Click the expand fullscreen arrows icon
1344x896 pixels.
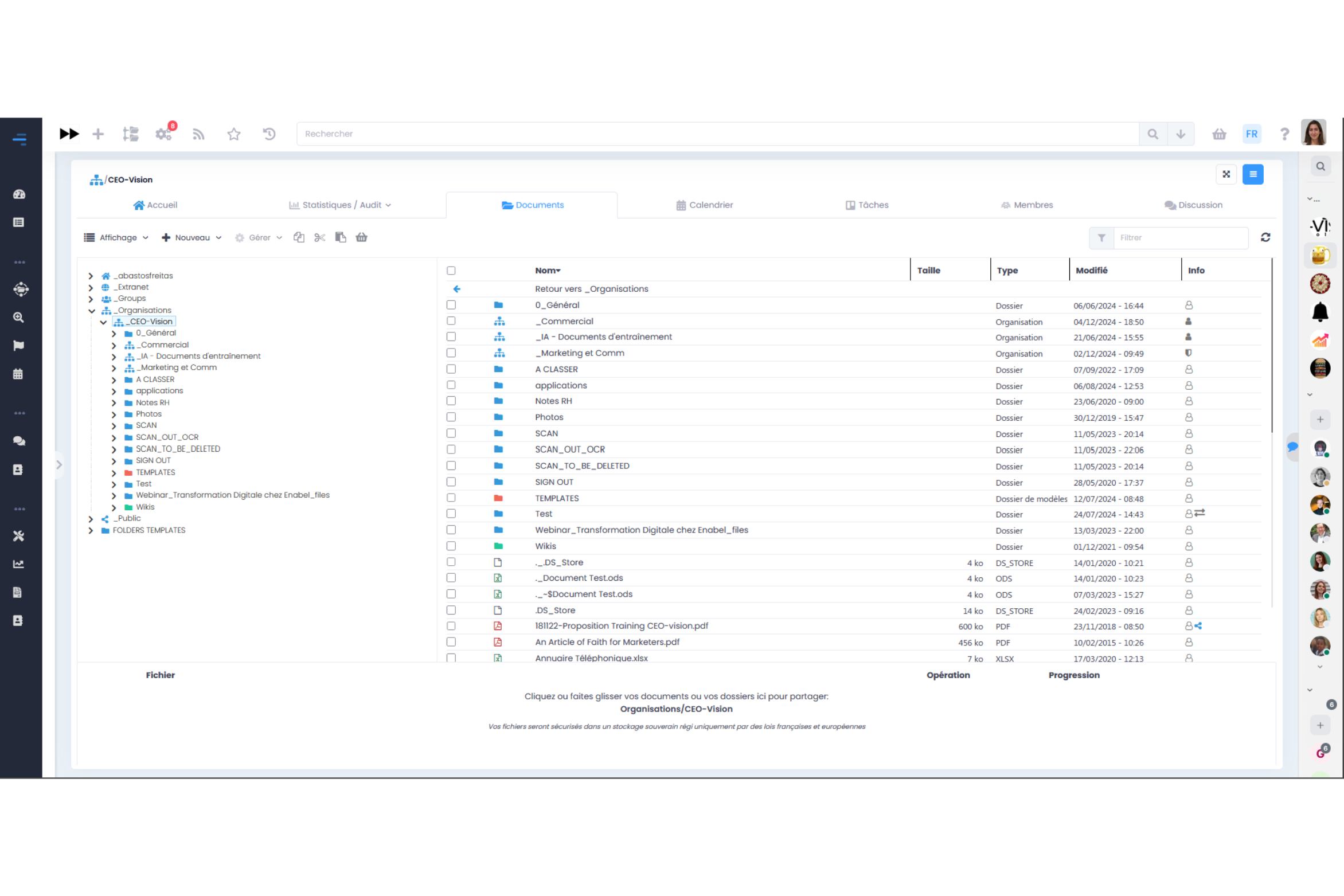point(1226,174)
